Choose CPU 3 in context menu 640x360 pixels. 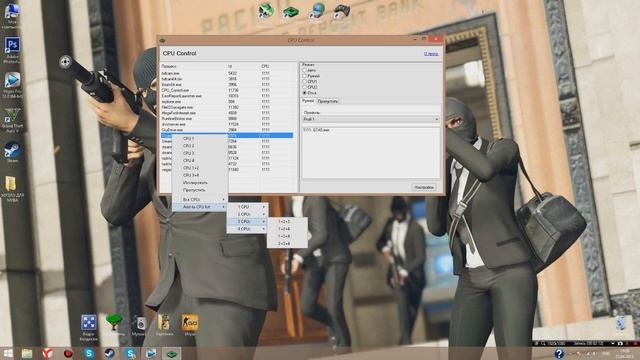click(200, 153)
